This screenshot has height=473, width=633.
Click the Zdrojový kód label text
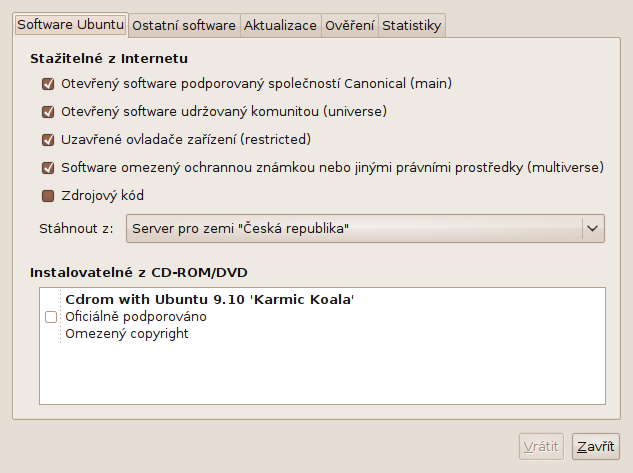coord(103,196)
